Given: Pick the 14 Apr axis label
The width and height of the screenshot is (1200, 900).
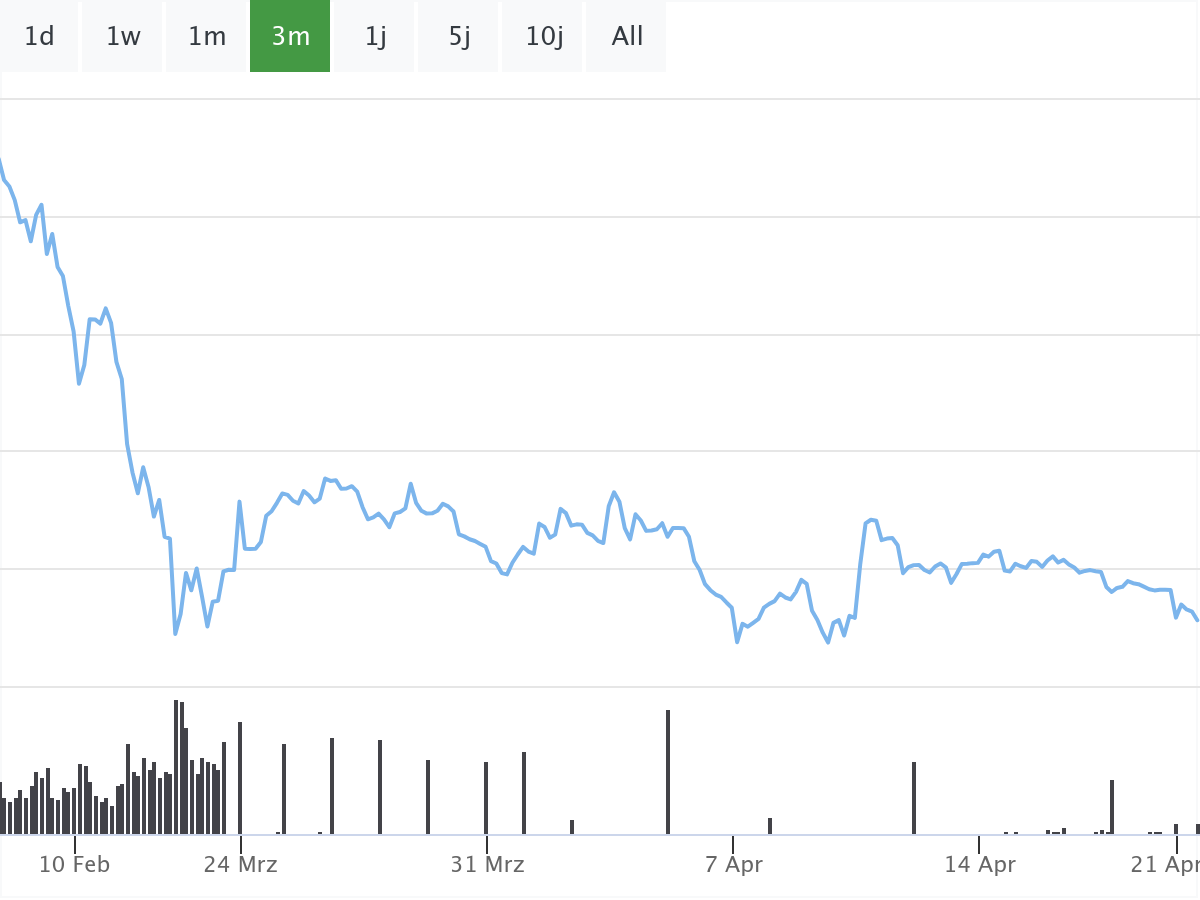Looking at the screenshot, I should point(980,865).
